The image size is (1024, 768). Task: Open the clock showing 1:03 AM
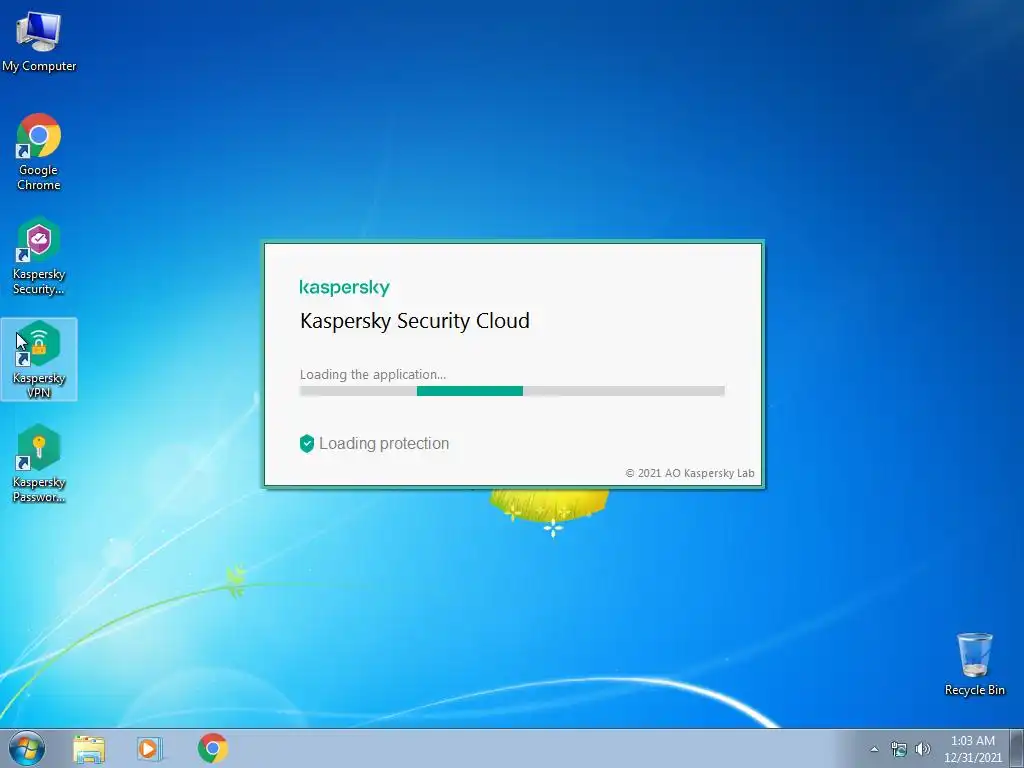(972, 749)
